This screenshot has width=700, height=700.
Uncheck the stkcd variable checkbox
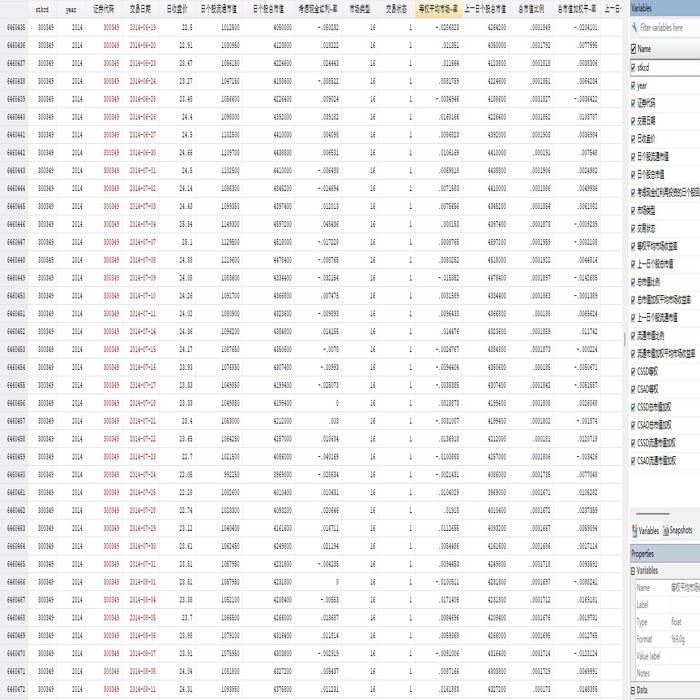[x=633, y=67]
